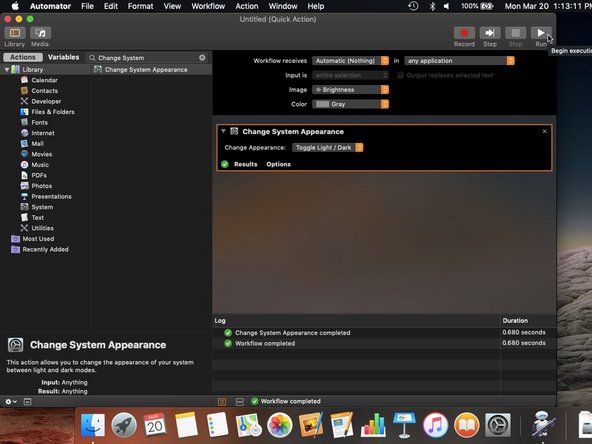Viewport: 592px width, 444px height.
Task: Click the Stop toolbar button
Action: [515, 33]
